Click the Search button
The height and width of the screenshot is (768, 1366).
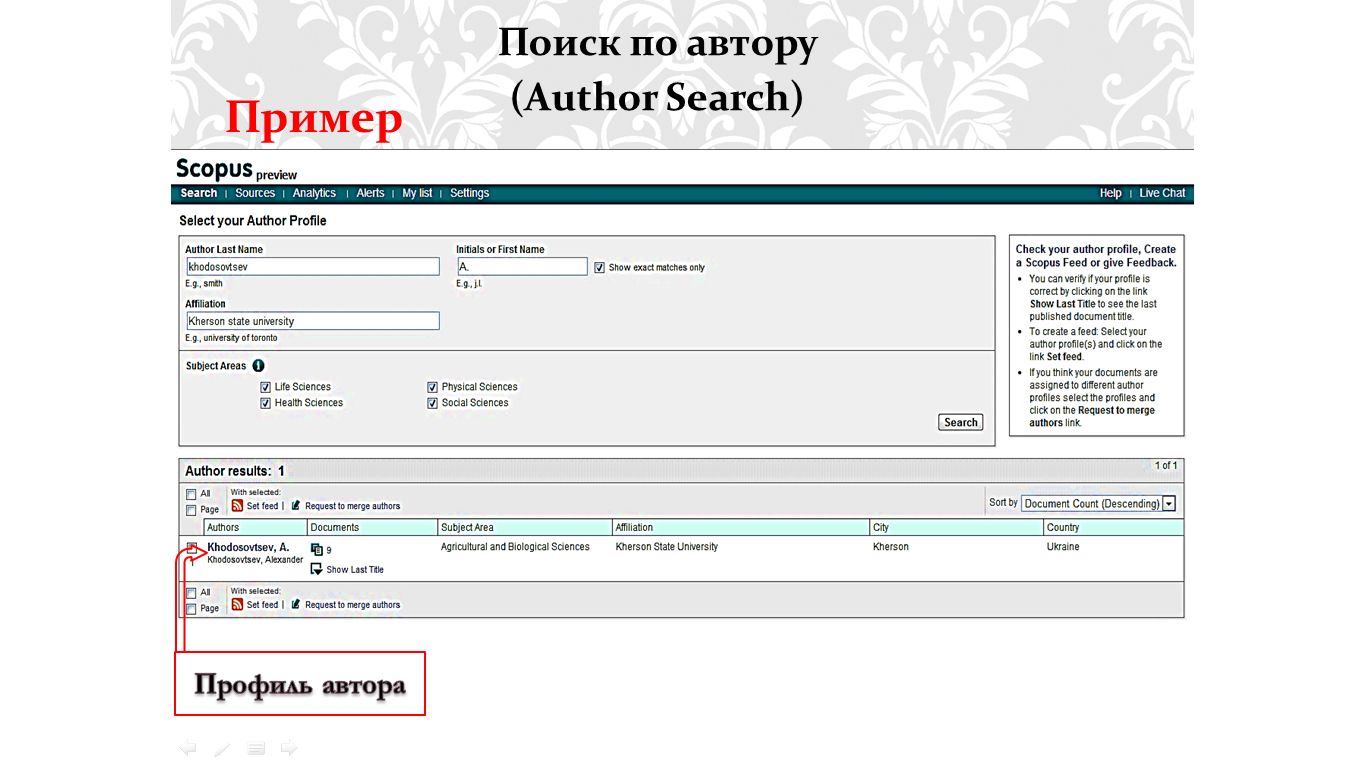tap(961, 422)
